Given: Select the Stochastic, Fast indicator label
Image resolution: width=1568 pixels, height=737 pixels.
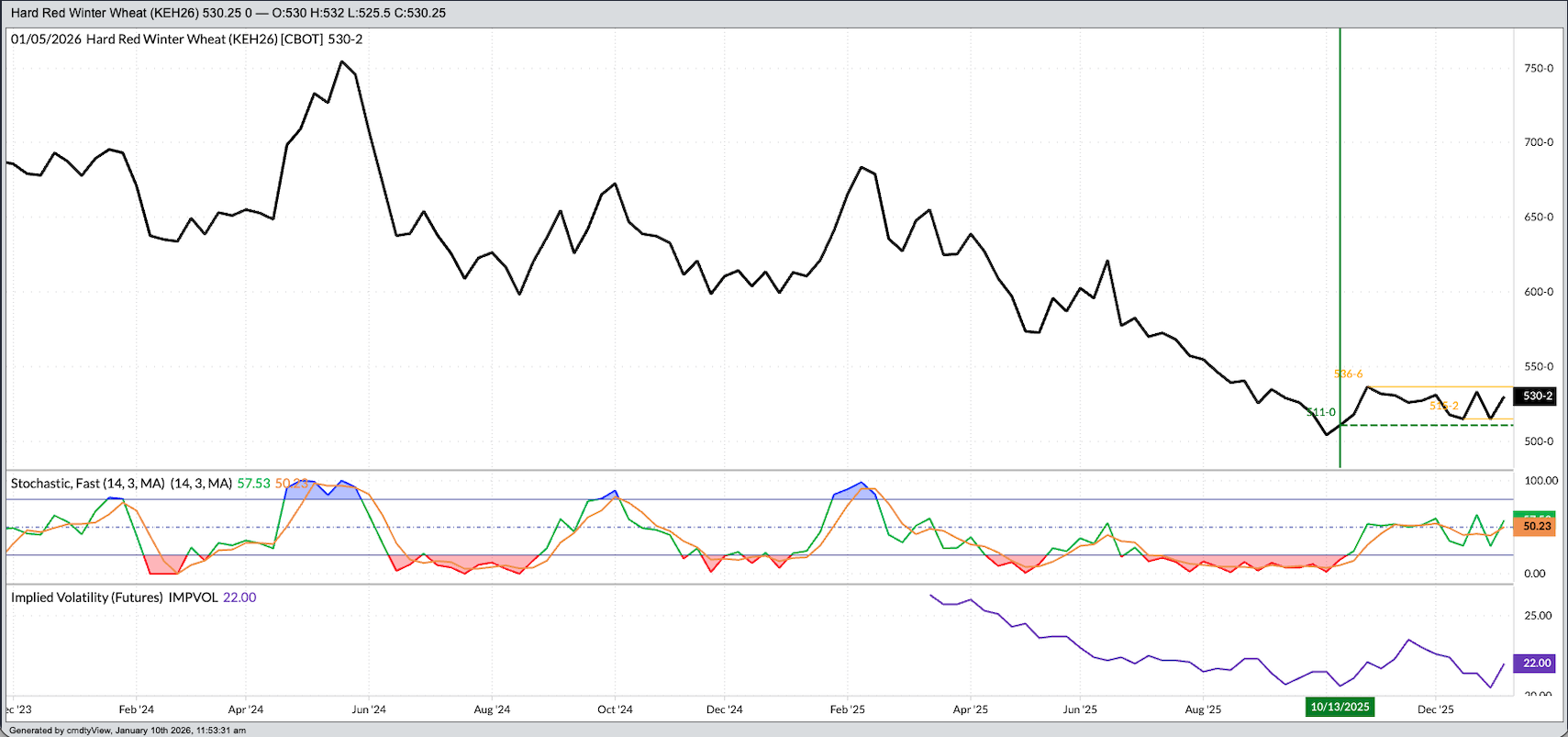Looking at the screenshot, I should click(87, 483).
